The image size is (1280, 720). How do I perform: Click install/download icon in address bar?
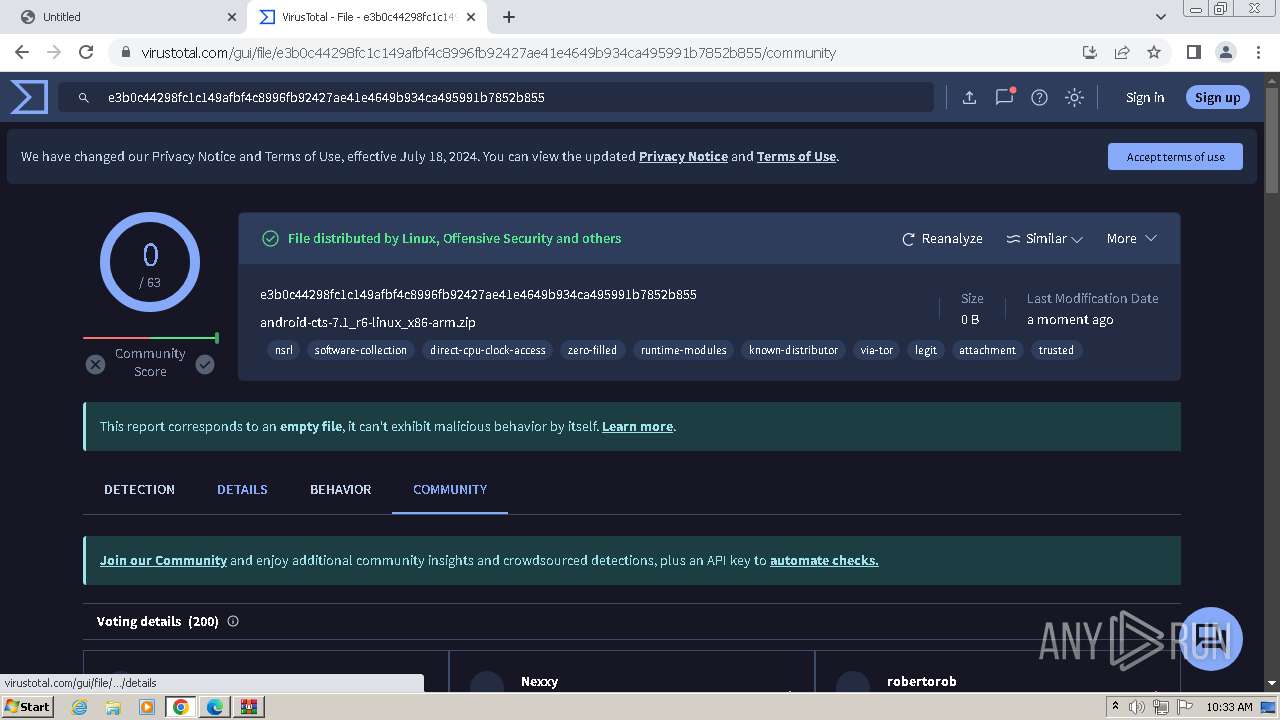(x=1090, y=52)
